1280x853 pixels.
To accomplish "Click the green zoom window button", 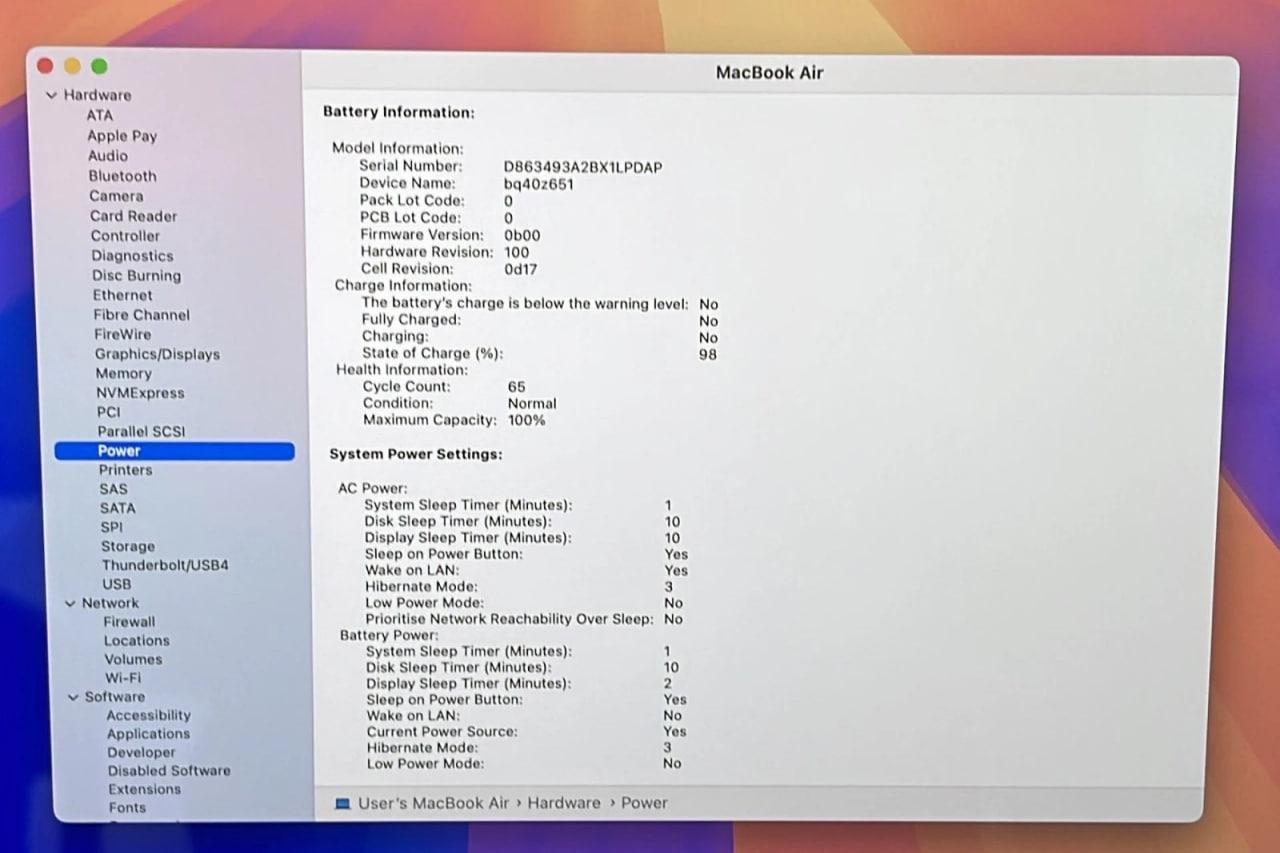I will pyautogui.click(x=99, y=66).
